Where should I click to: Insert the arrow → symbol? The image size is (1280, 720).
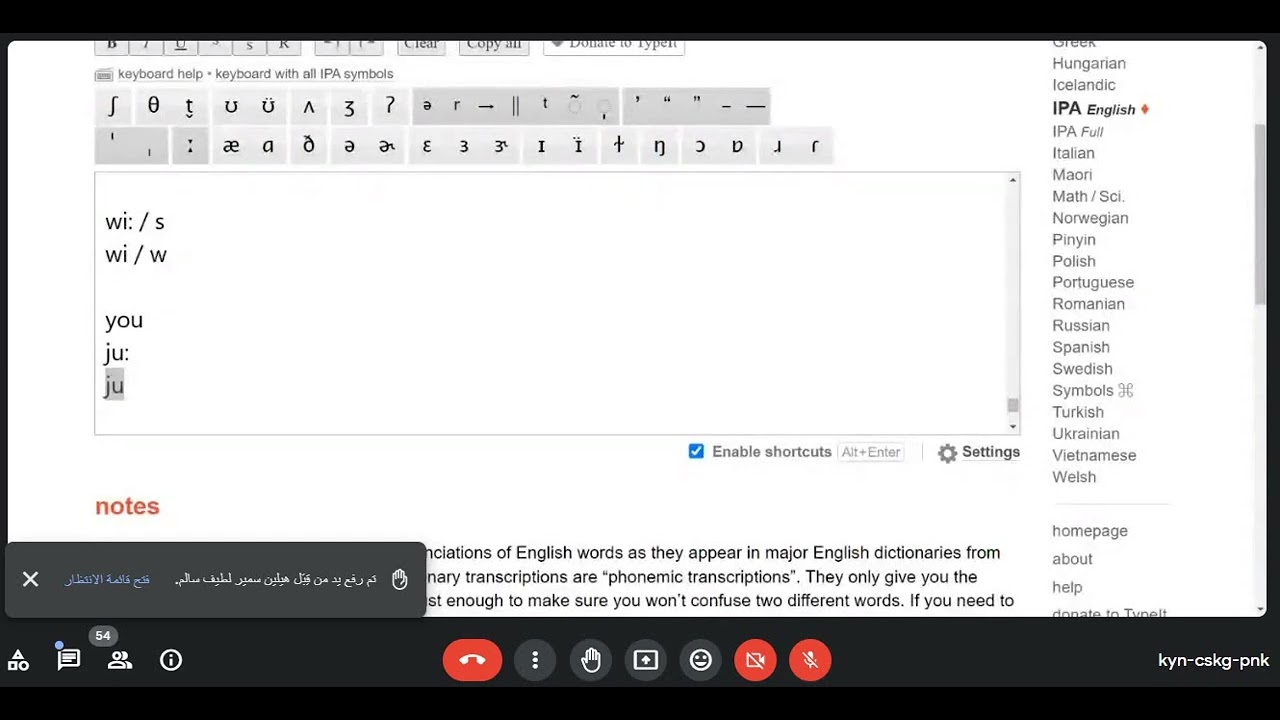(x=486, y=106)
